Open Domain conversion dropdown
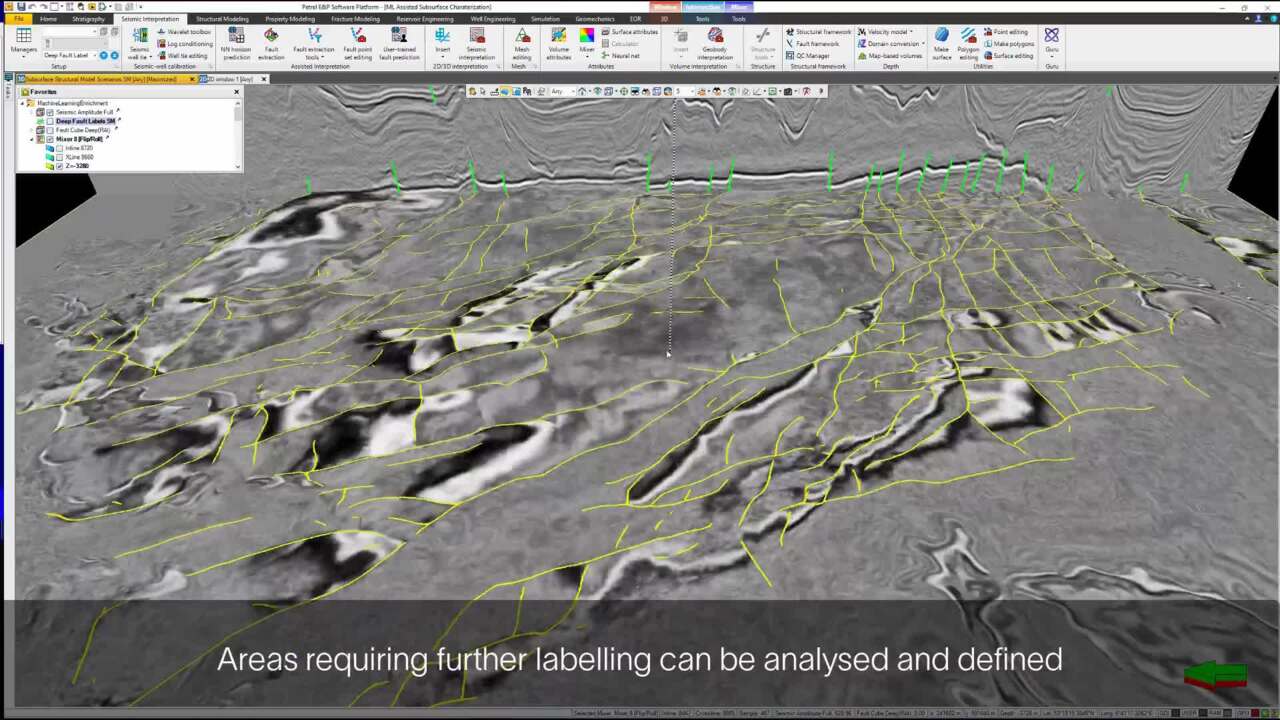 tap(891, 44)
